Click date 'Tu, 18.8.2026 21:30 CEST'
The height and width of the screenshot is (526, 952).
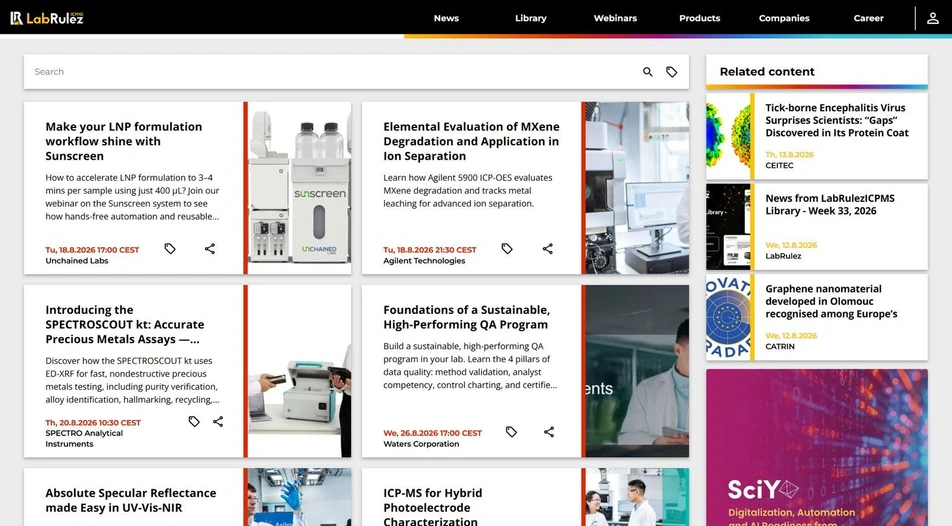click(x=430, y=250)
